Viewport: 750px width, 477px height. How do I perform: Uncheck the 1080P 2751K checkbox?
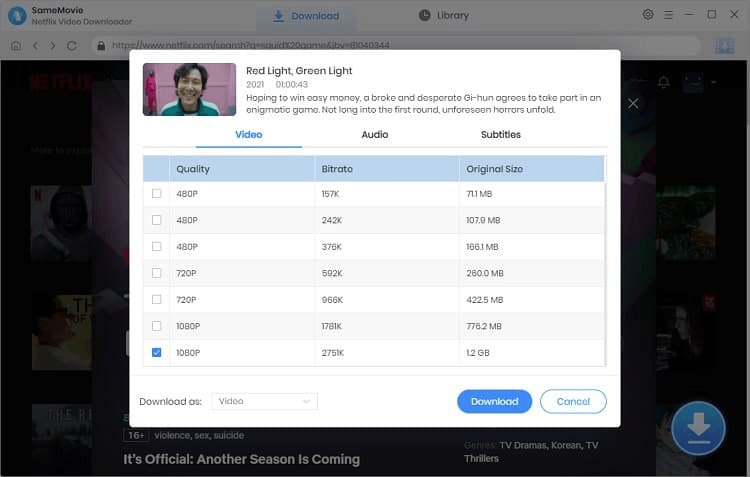click(156, 352)
